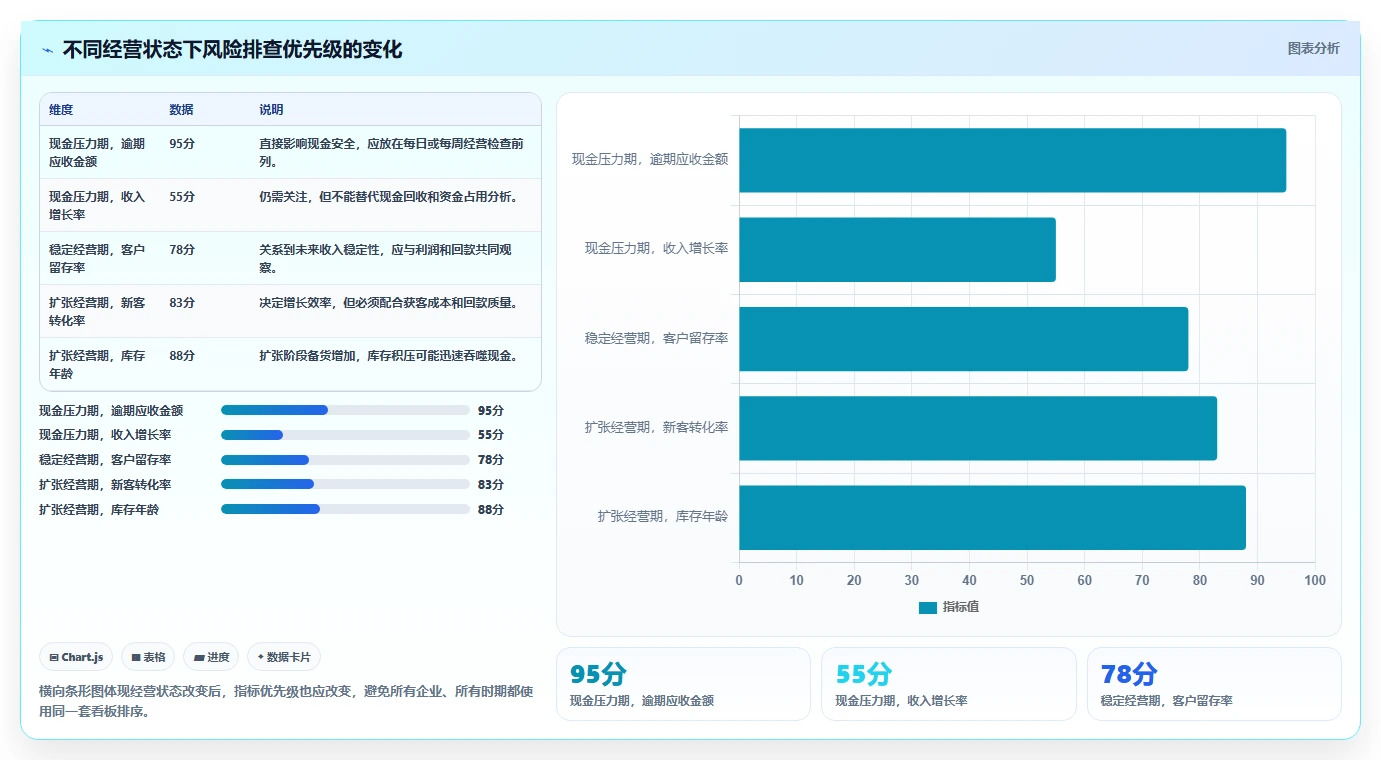The height and width of the screenshot is (760, 1381).
Task: Click the page title 不同经营状态下风险排查优先级的变化
Action: tap(232, 50)
